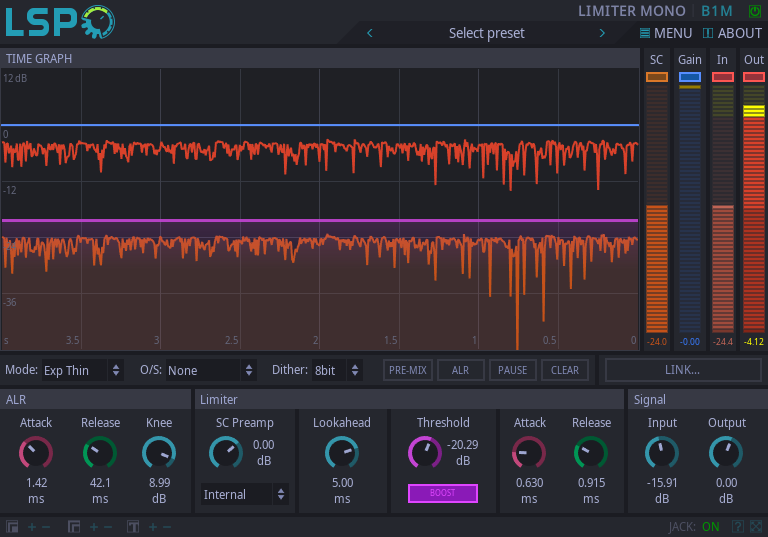
Task: Click the Limiter Threshold knob
Action: [x=424, y=453]
